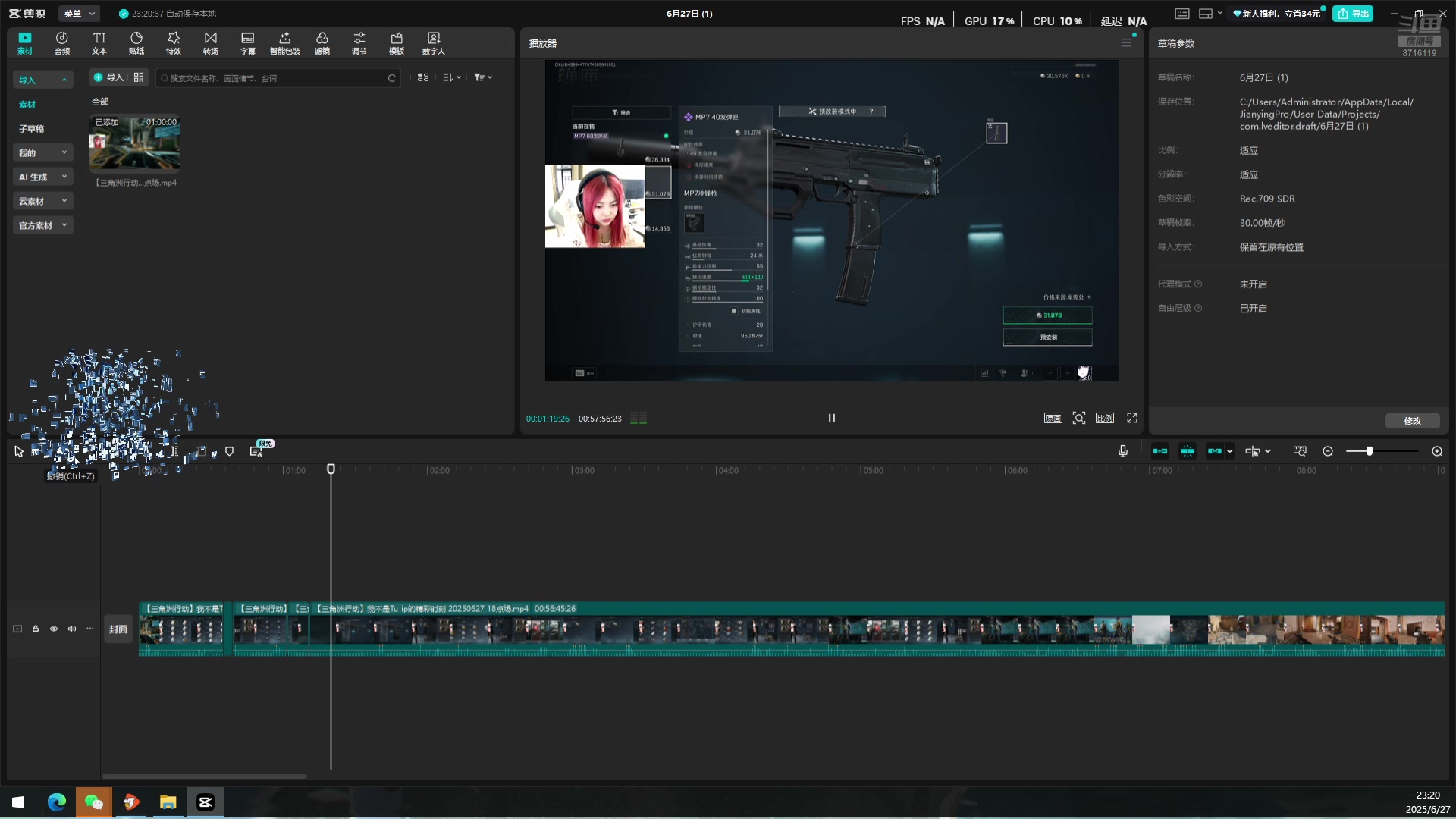The width and height of the screenshot is (1456, 819).
Task: Open the player panel hamburger menu
Action: click(x=1126, y=43)
